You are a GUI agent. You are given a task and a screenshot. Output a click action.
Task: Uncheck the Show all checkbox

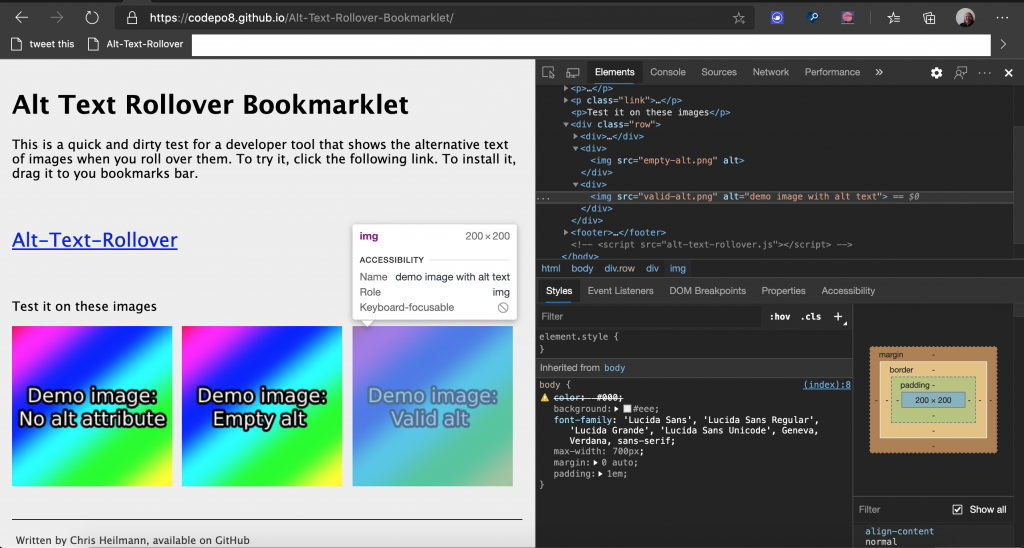958,509
